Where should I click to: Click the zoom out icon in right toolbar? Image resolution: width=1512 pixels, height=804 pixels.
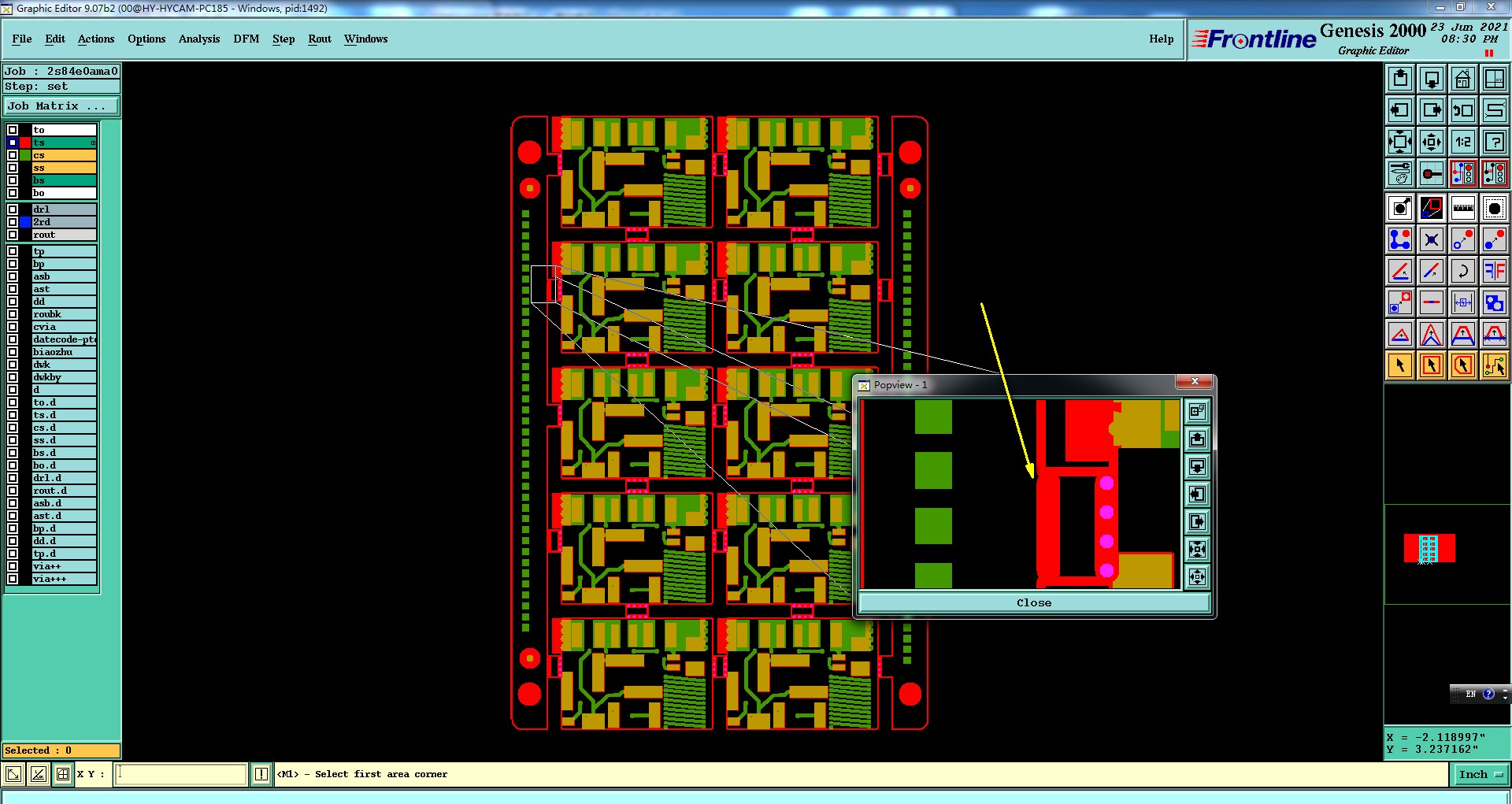1432,143
